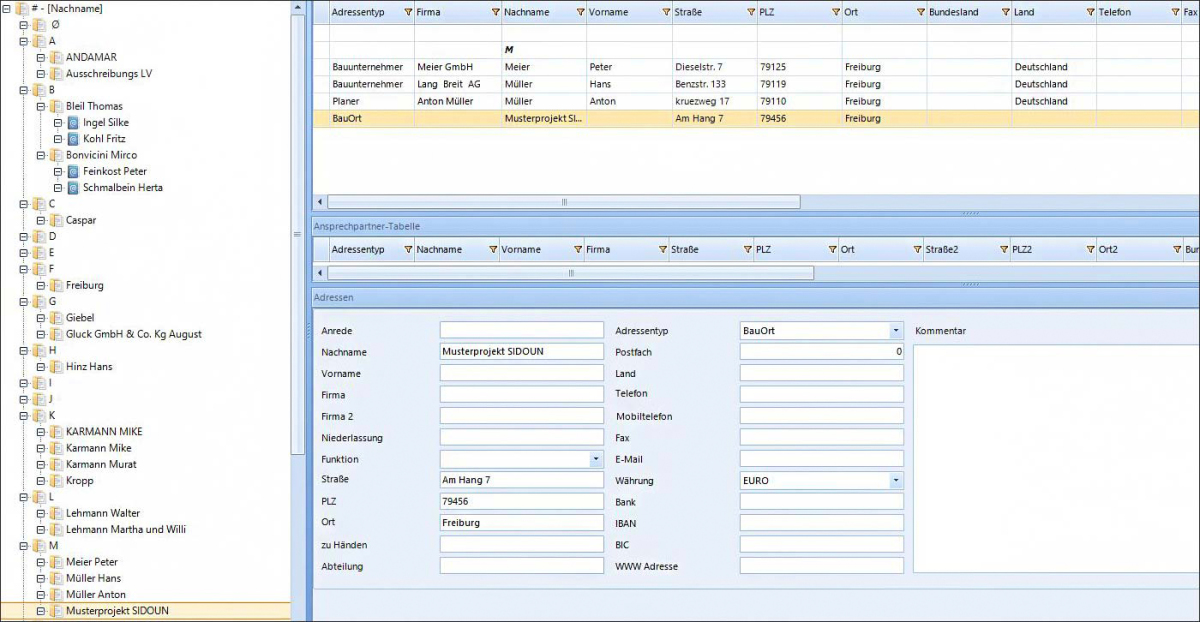Select Gluck GmbH & Co. Kg August entry

[134, 334]
